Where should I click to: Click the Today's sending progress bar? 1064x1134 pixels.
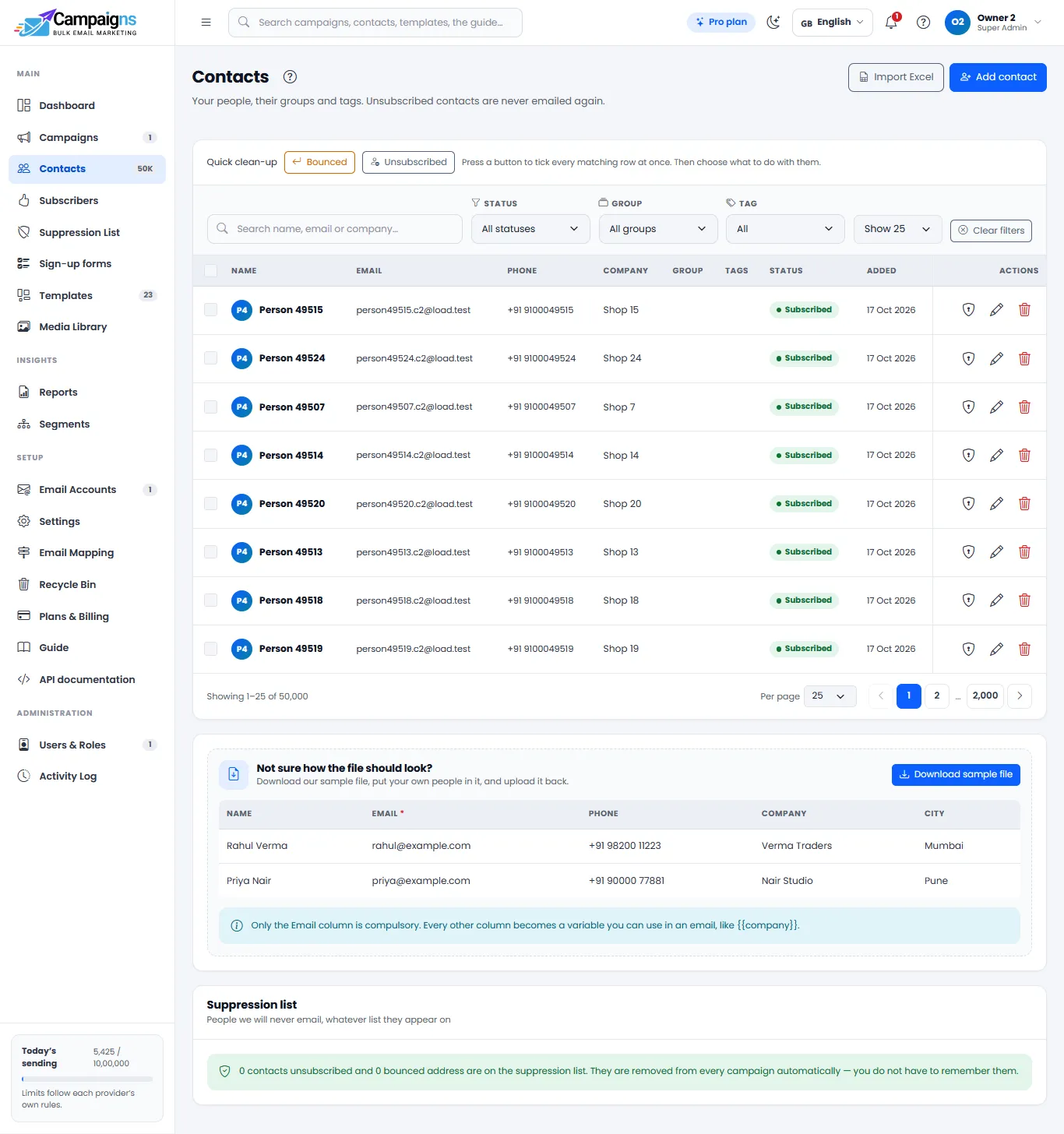point(87,1079)
